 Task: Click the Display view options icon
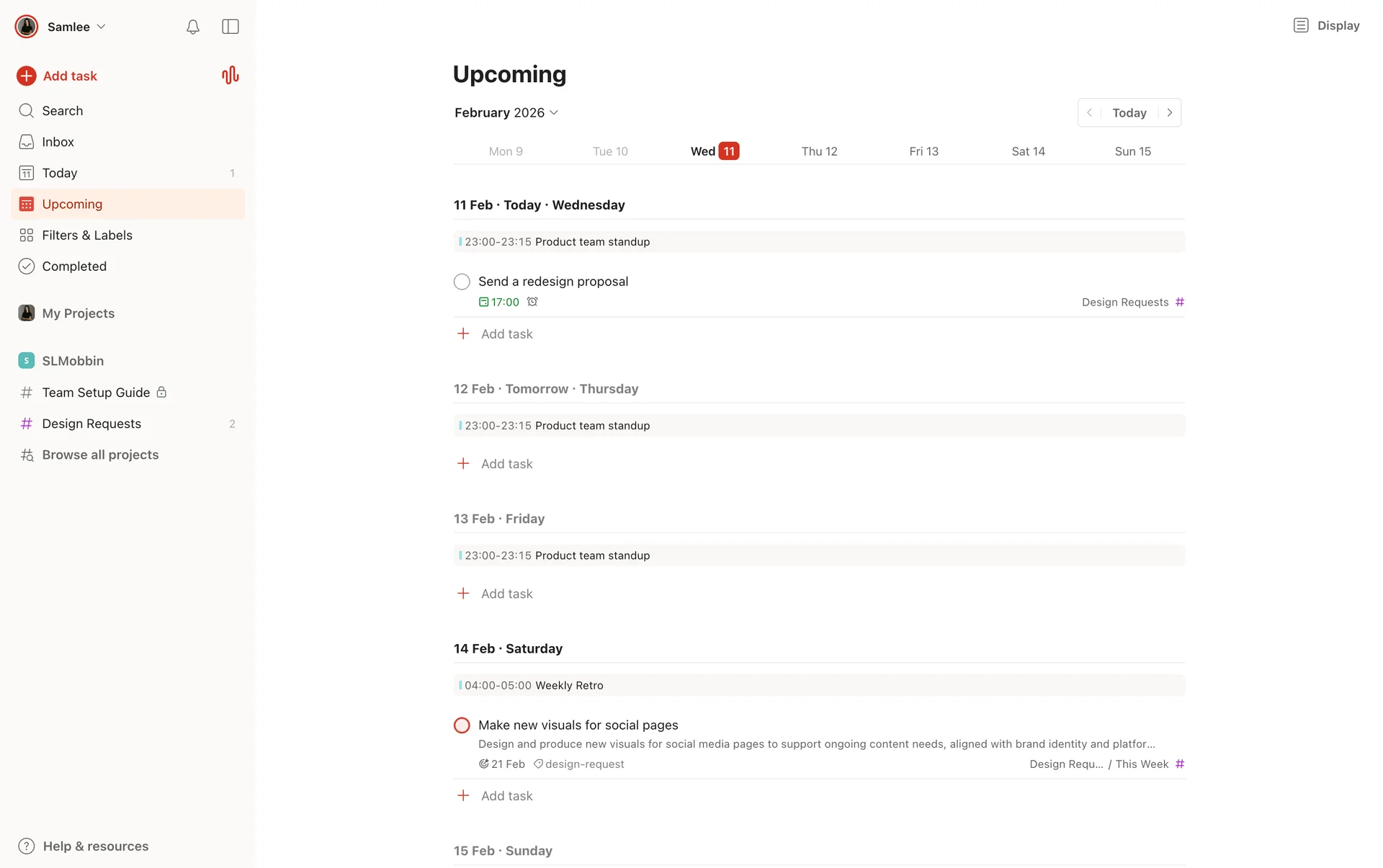click(x=1300, y=25)
